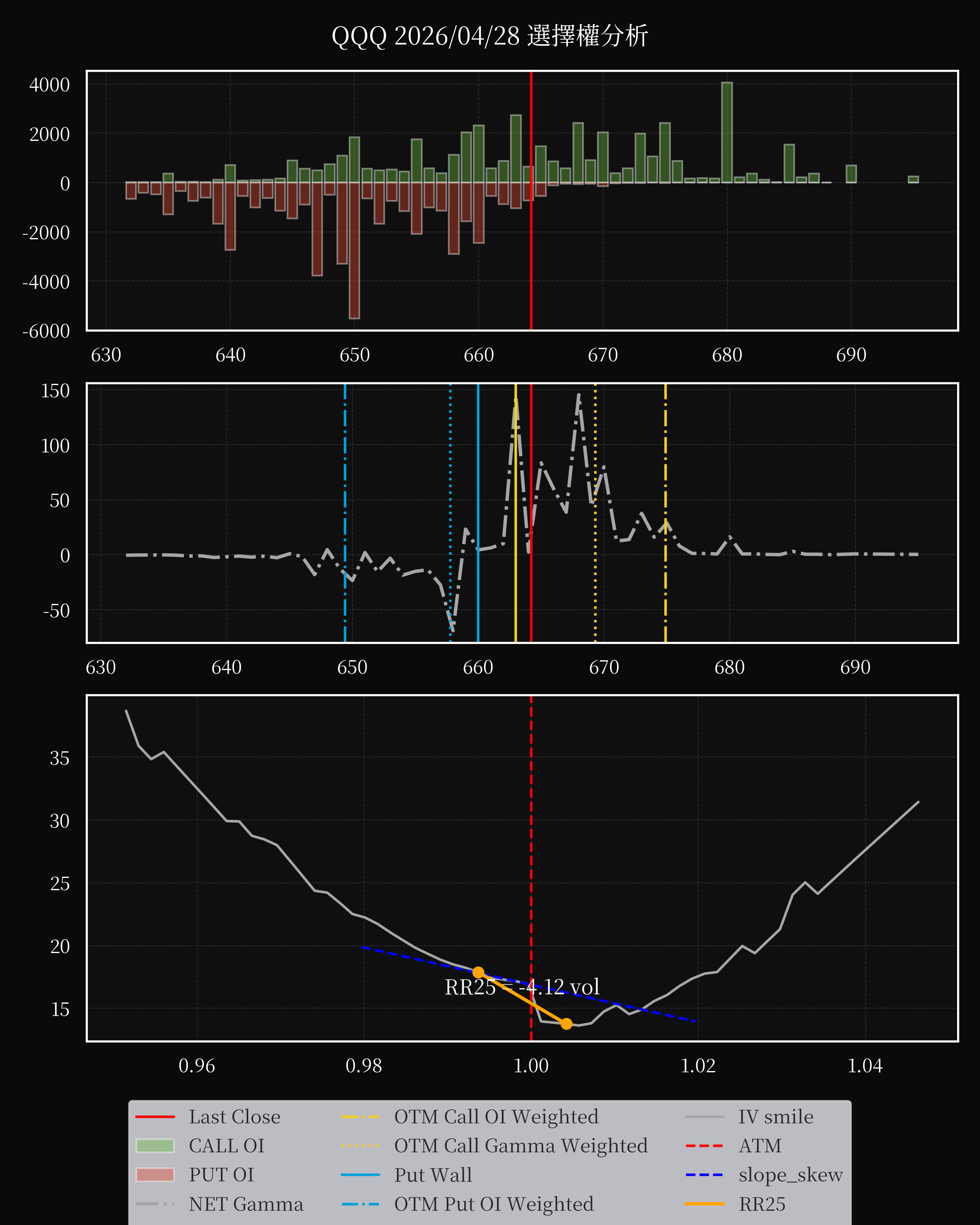Screen dimensions: 980x1225
Task: Click the green CALL OI legend swatch
Action: 155,1146
